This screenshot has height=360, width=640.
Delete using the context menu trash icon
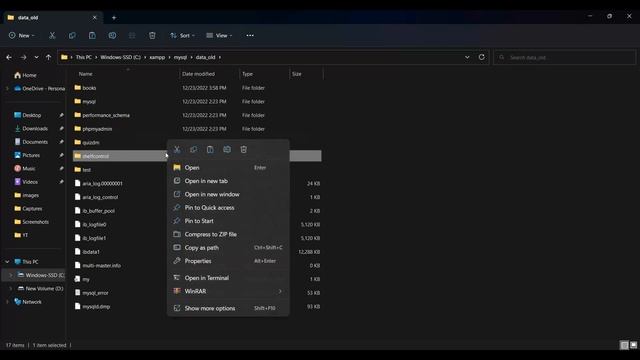[244, 149]
